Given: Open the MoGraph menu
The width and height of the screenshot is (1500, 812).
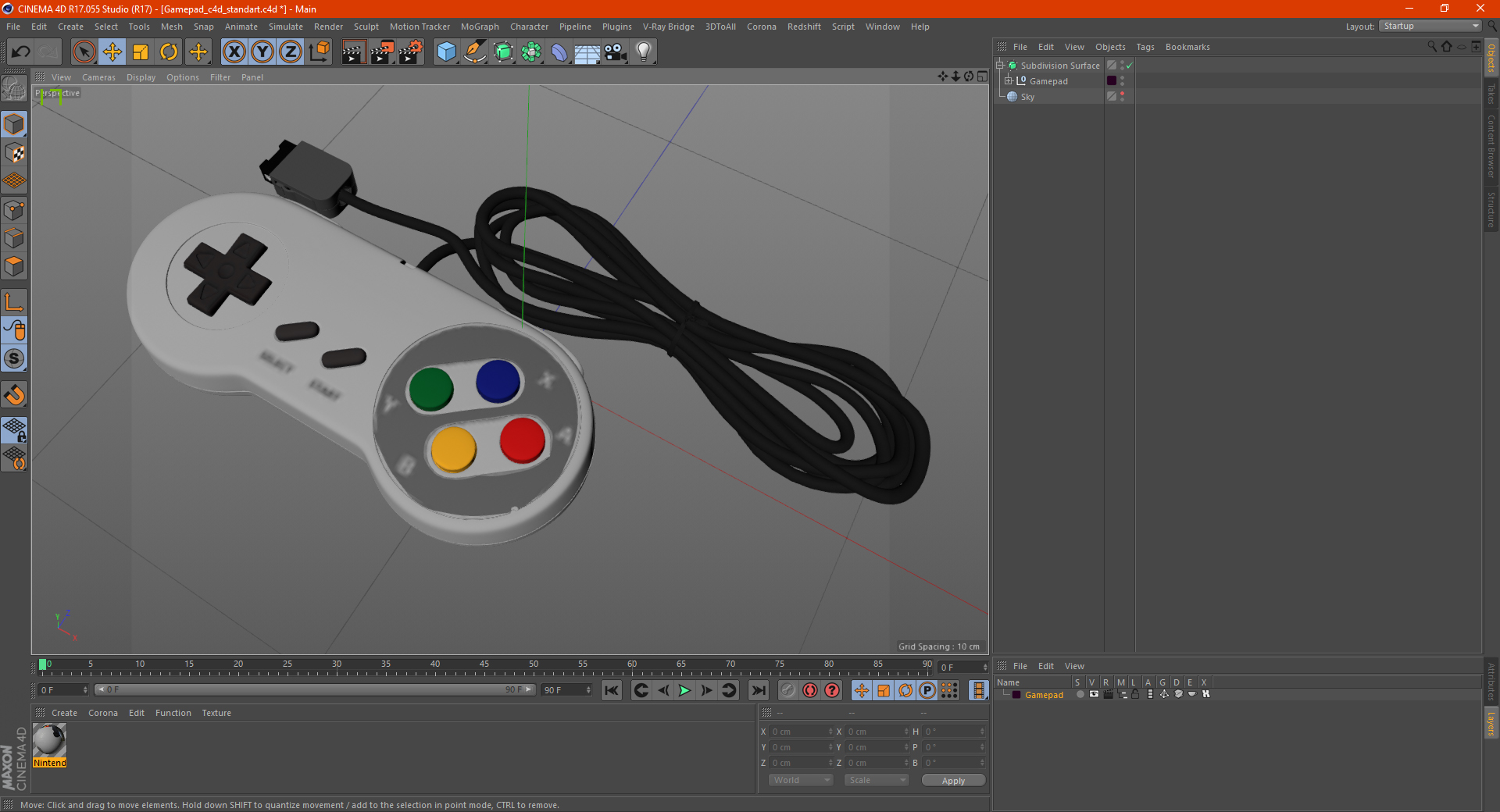Looking at the screenshot, I should click(x=480, y=27).
